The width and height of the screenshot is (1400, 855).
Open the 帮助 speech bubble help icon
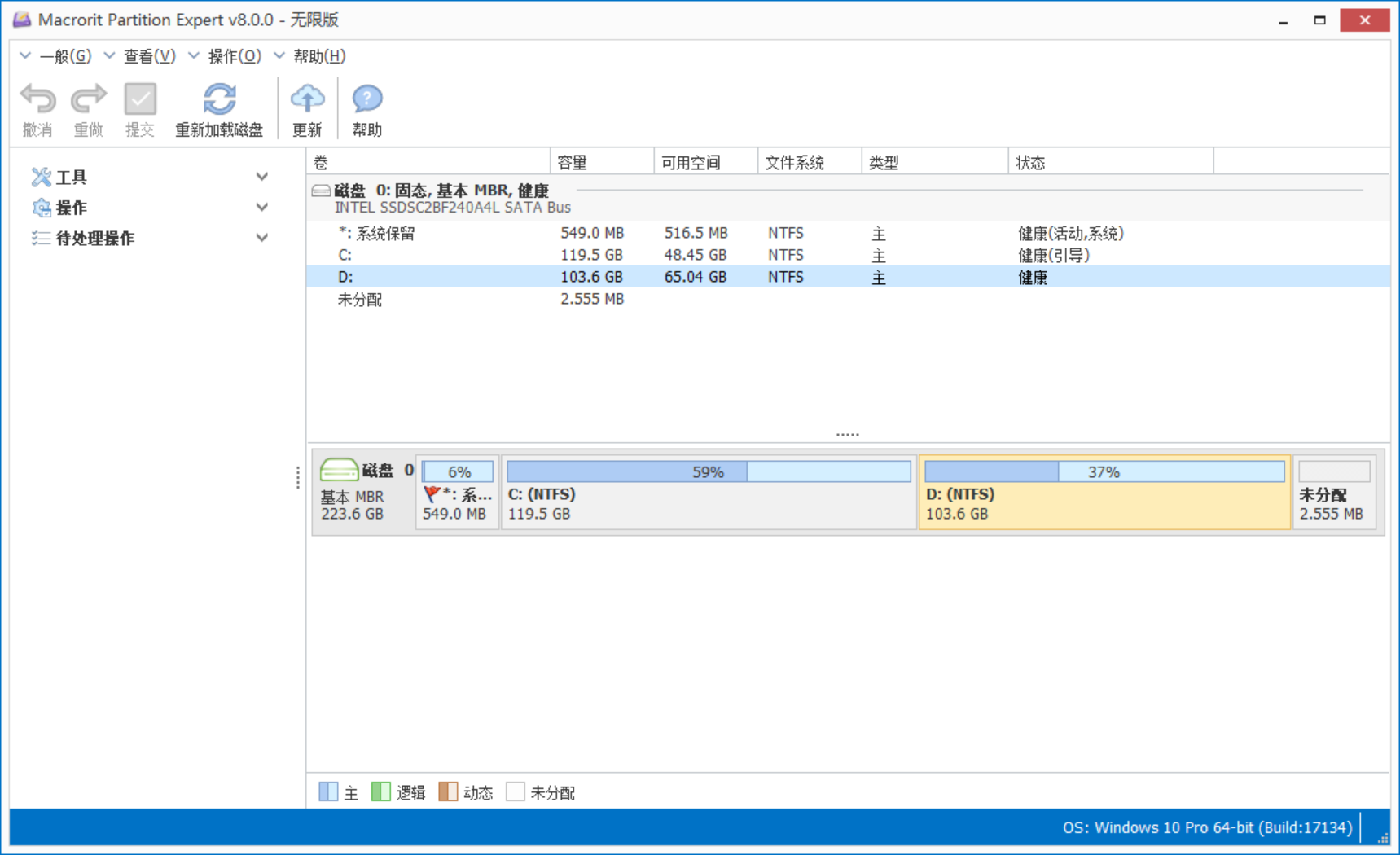367,99
